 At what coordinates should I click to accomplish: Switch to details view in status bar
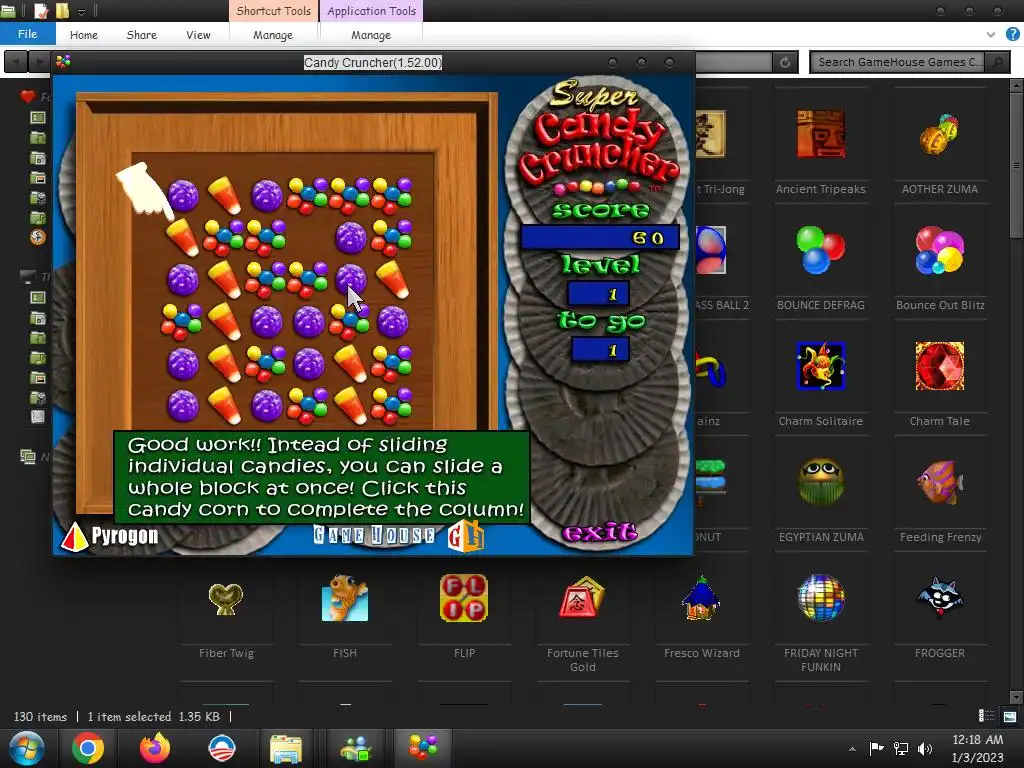pyautogui.click(x=986, y=716)
